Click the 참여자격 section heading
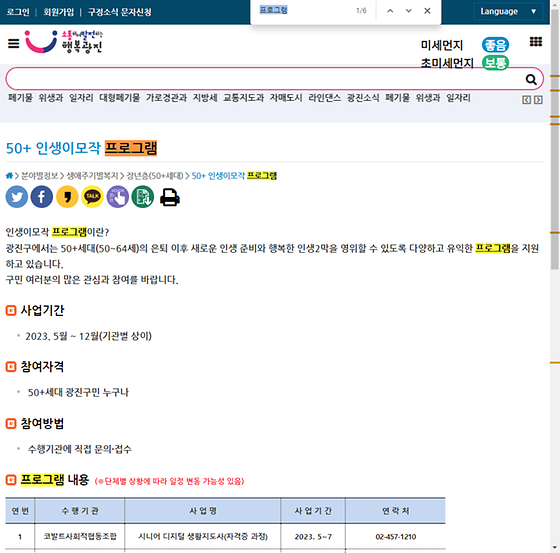Image resolution: width=560 pixels, height=553 pixels. [x=42, y=367]
